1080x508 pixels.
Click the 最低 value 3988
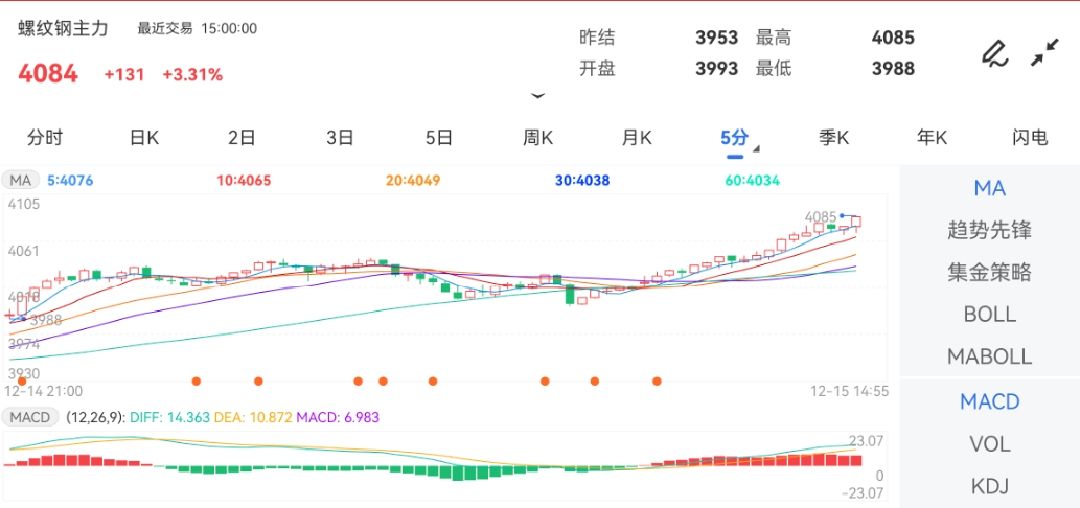point(893,68)
